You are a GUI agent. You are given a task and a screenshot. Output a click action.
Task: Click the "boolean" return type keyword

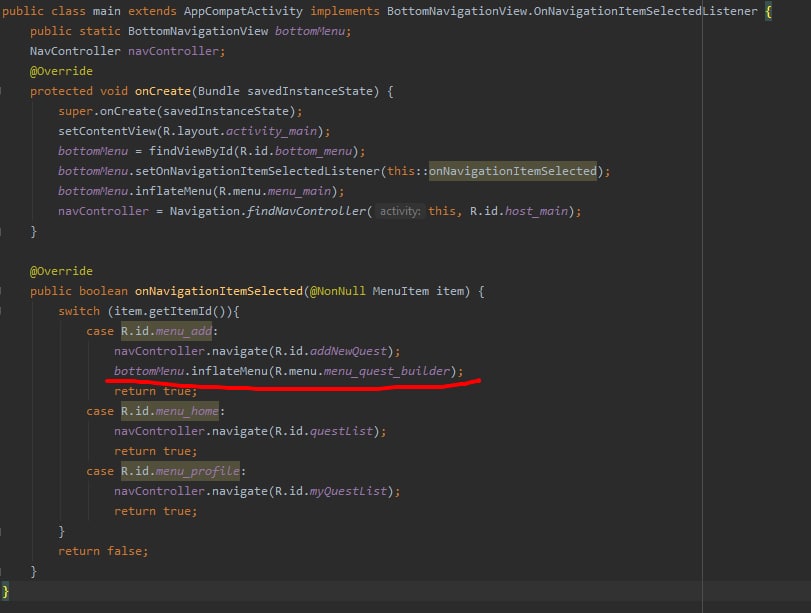[103, 291]
